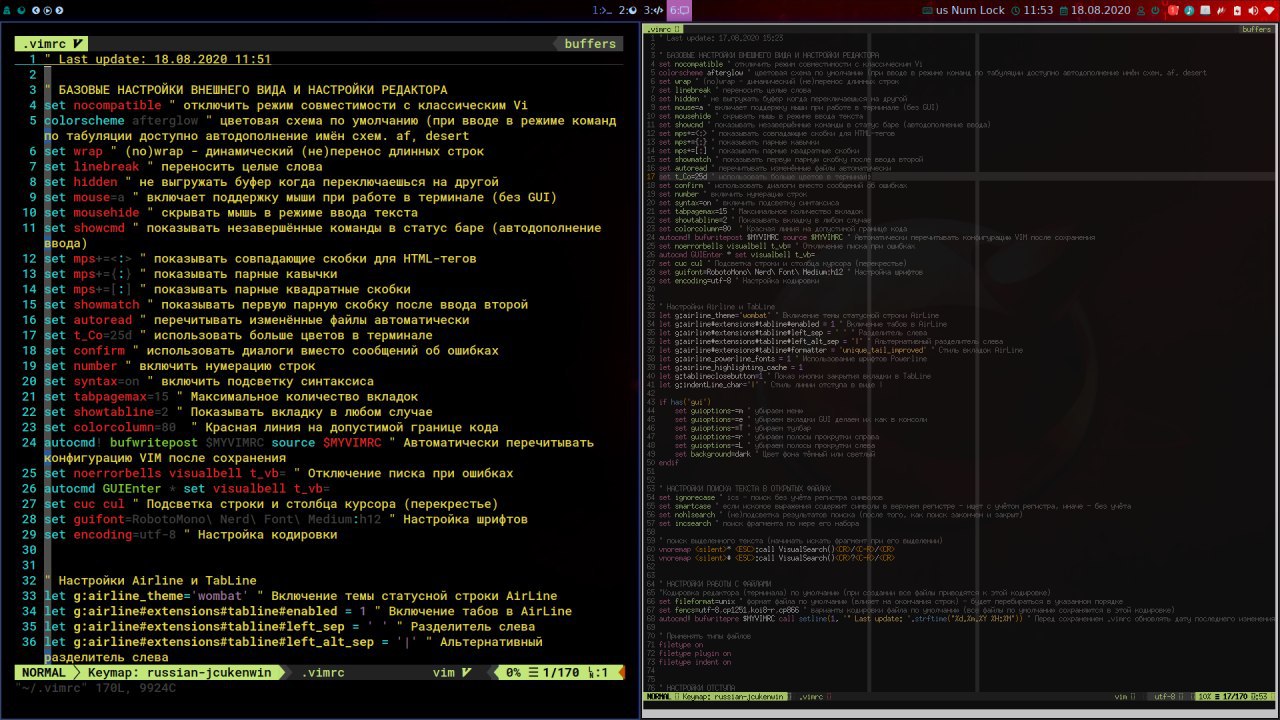Click the previous track media button
1280x720 pixels.
pyautogui.click(x=36, y=10)
